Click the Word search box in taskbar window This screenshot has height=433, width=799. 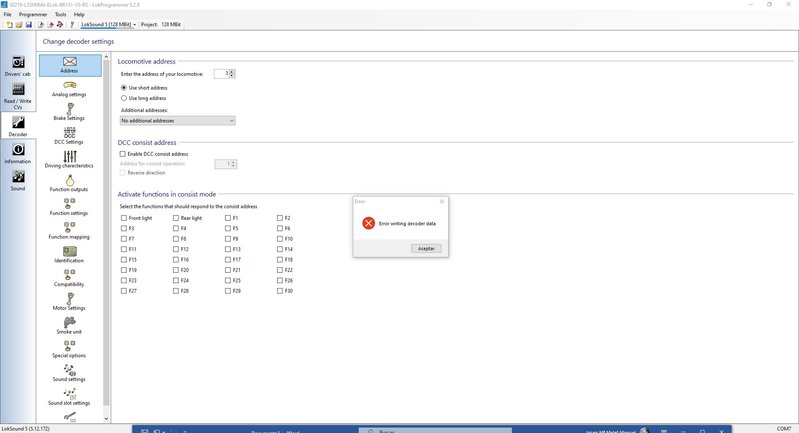click(x=436, y=430)
